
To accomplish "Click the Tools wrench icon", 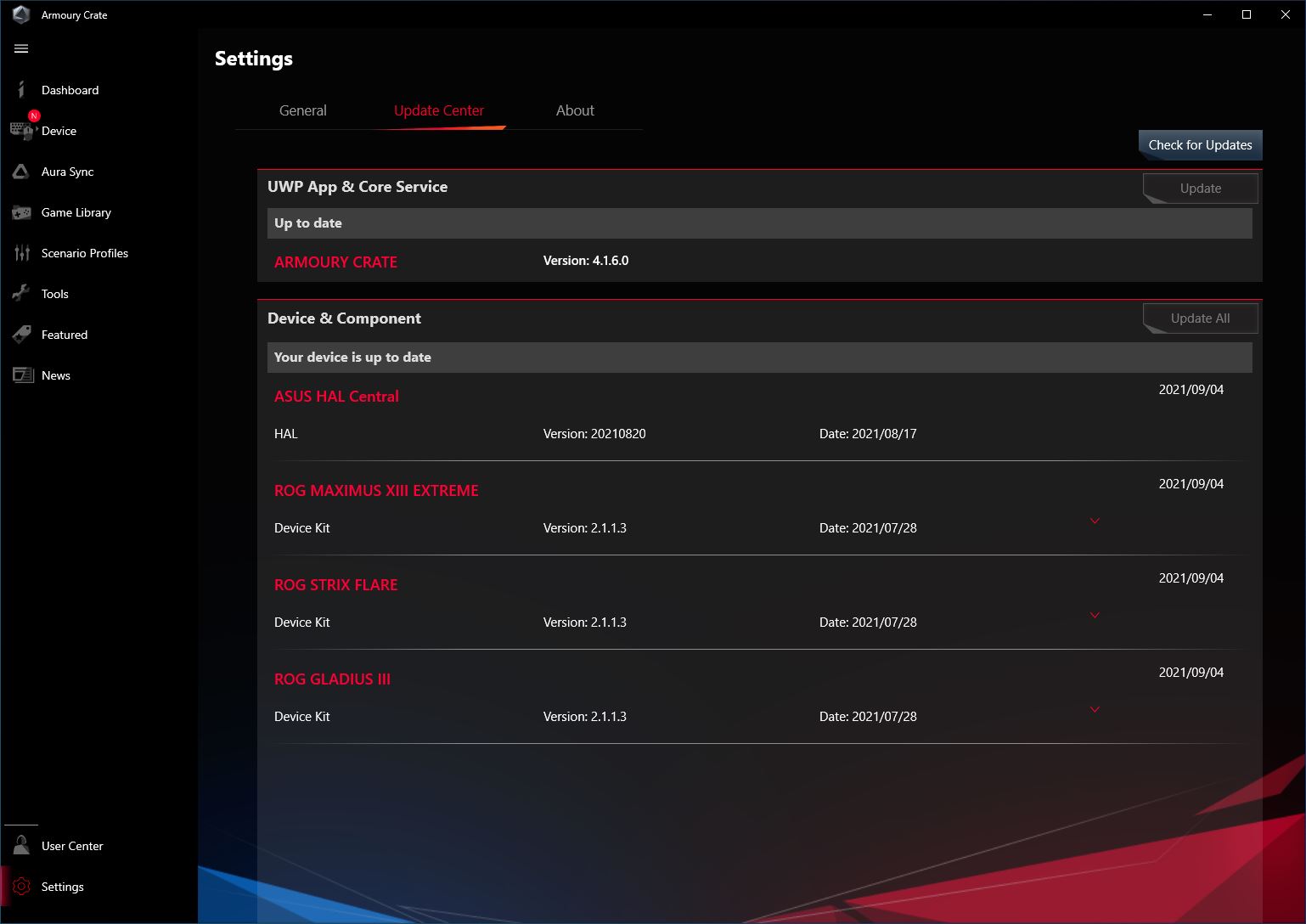I will point(21,294).
